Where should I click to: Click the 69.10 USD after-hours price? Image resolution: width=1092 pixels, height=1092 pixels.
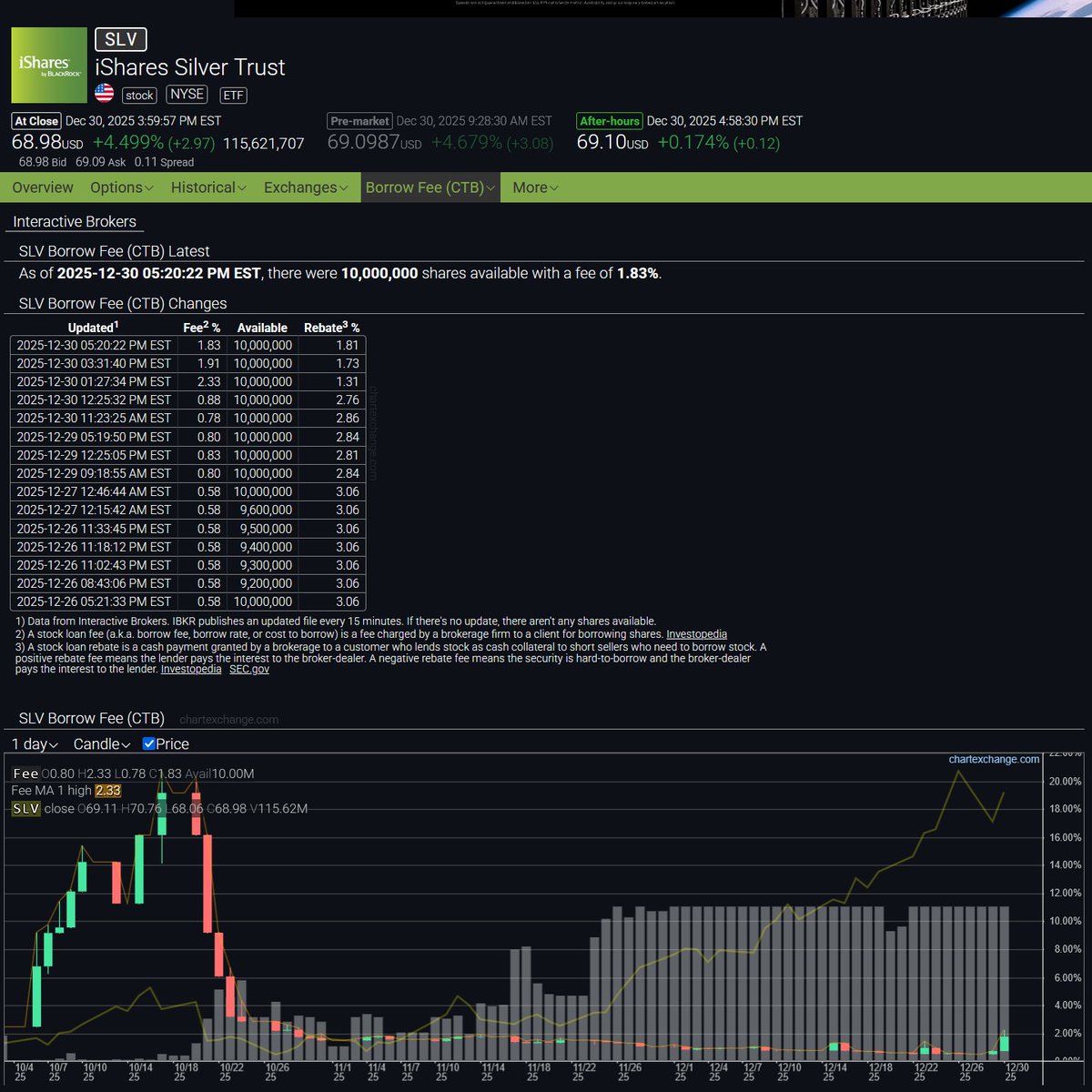(612, 142)
